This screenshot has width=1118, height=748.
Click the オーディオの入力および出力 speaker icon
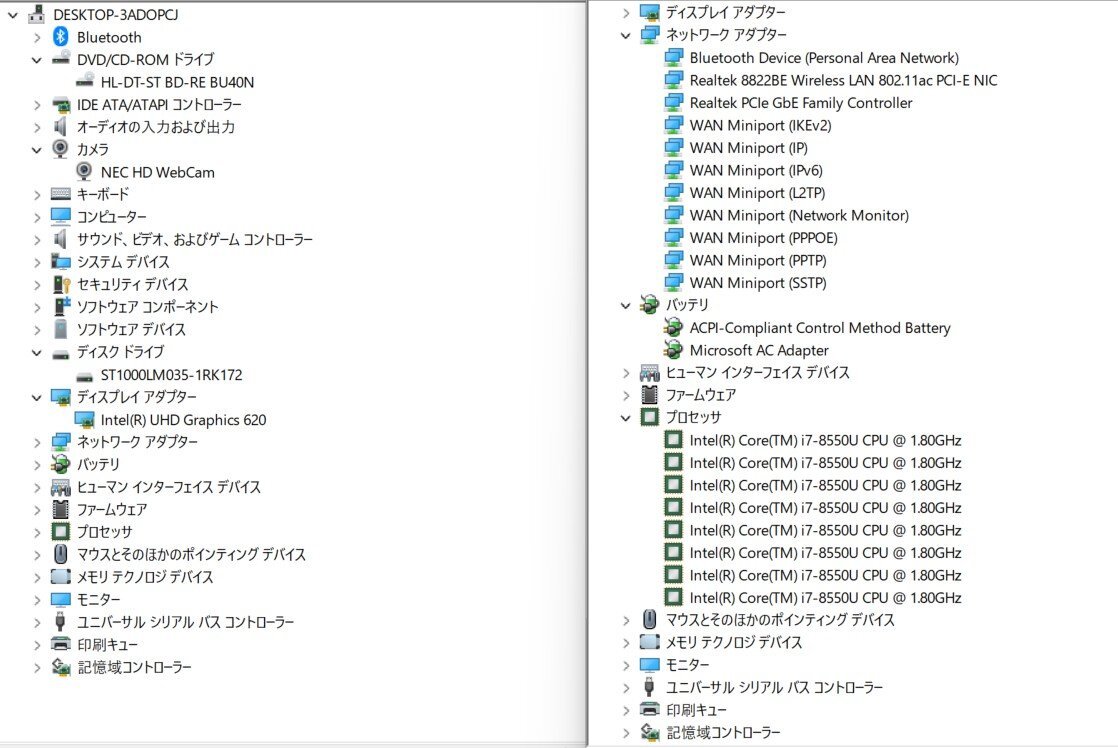61,126
